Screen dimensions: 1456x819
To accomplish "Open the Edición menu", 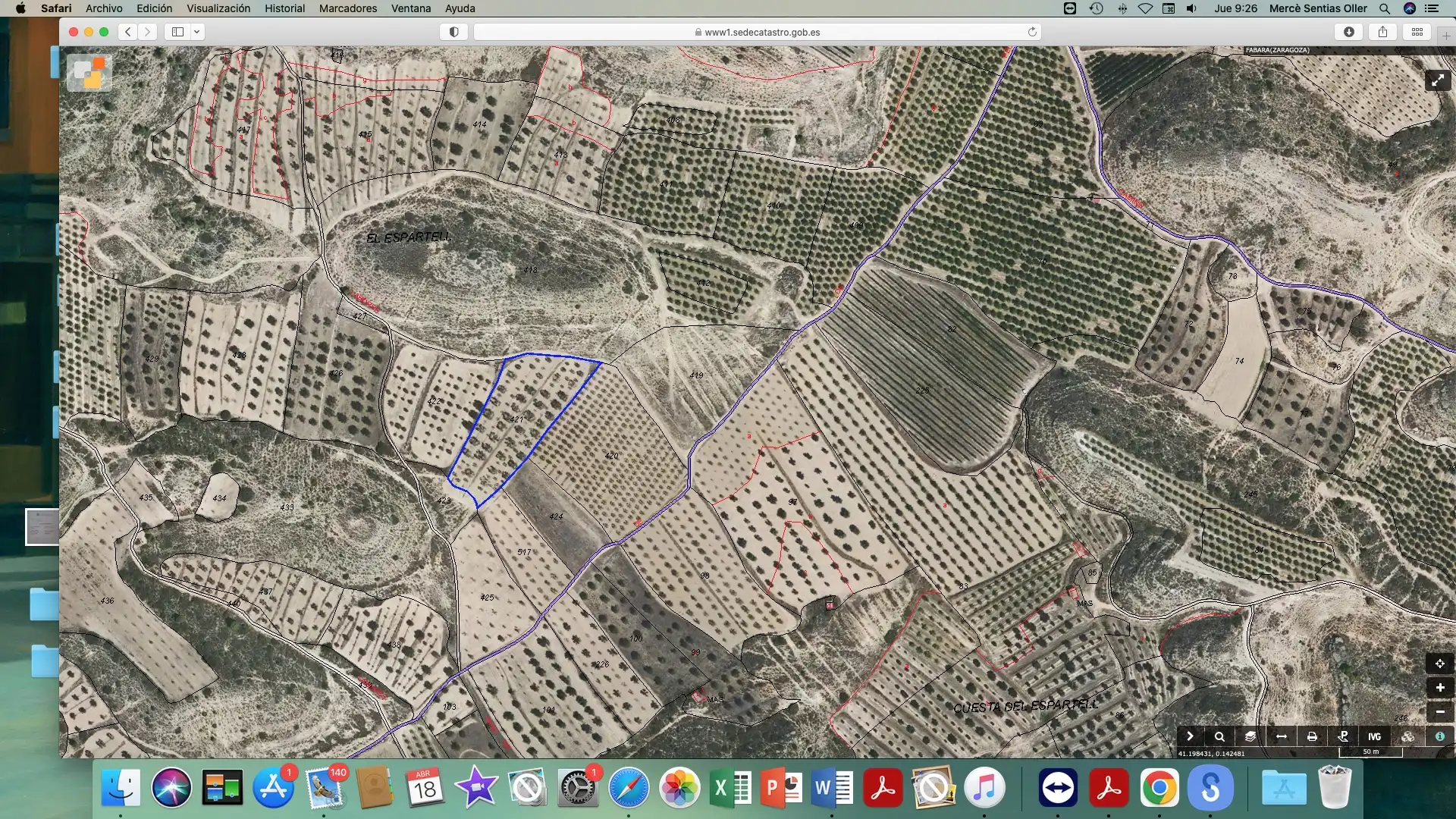I will (154, 8).
